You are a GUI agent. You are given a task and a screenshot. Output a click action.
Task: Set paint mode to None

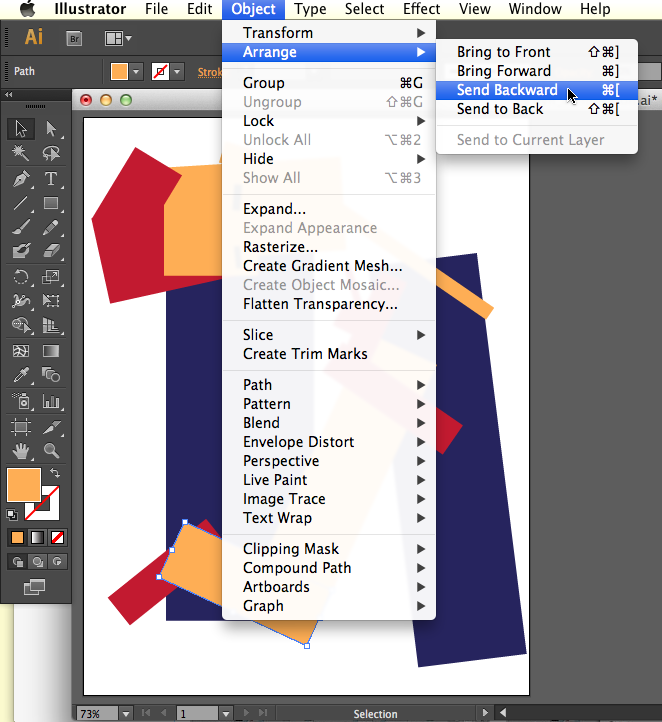(59, 537)
